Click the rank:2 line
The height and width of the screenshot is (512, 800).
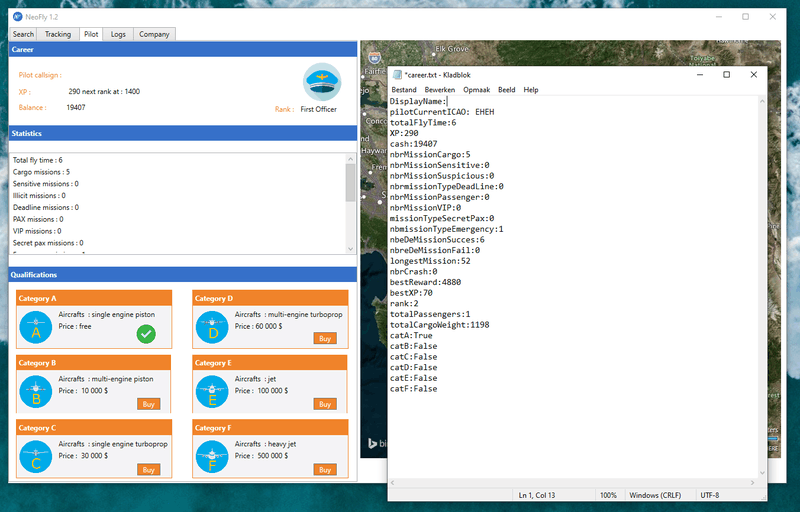point(404,303)
